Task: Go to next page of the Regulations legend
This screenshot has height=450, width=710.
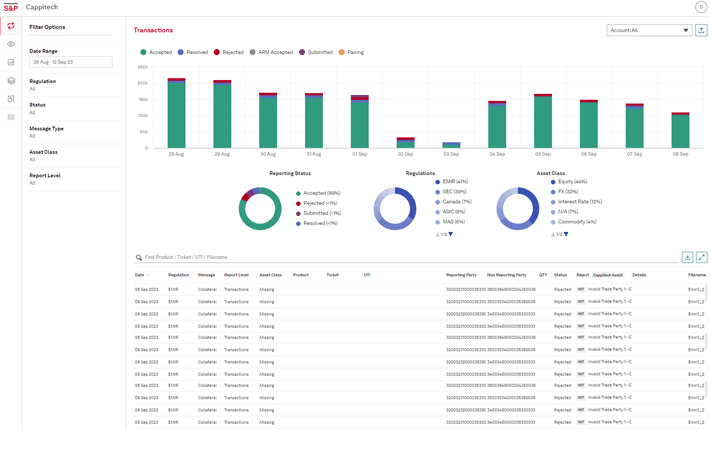Action: coord(451,234)
